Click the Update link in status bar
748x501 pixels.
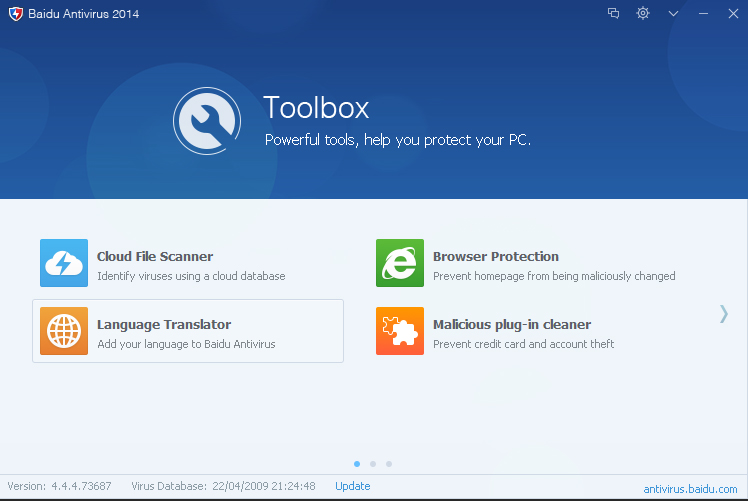tap(352, 486)
